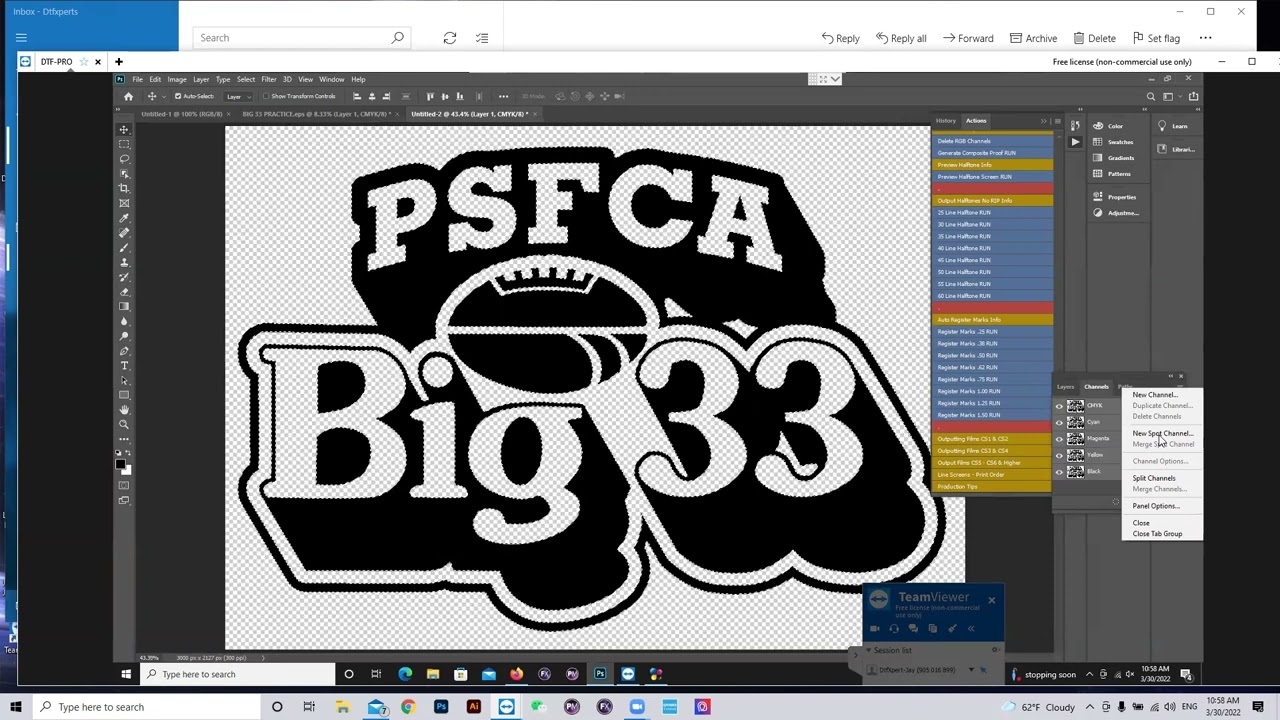The width and height of the screenshot is (1280, 720).
Task: Hide the Cyan channel
Action: 1059,422
